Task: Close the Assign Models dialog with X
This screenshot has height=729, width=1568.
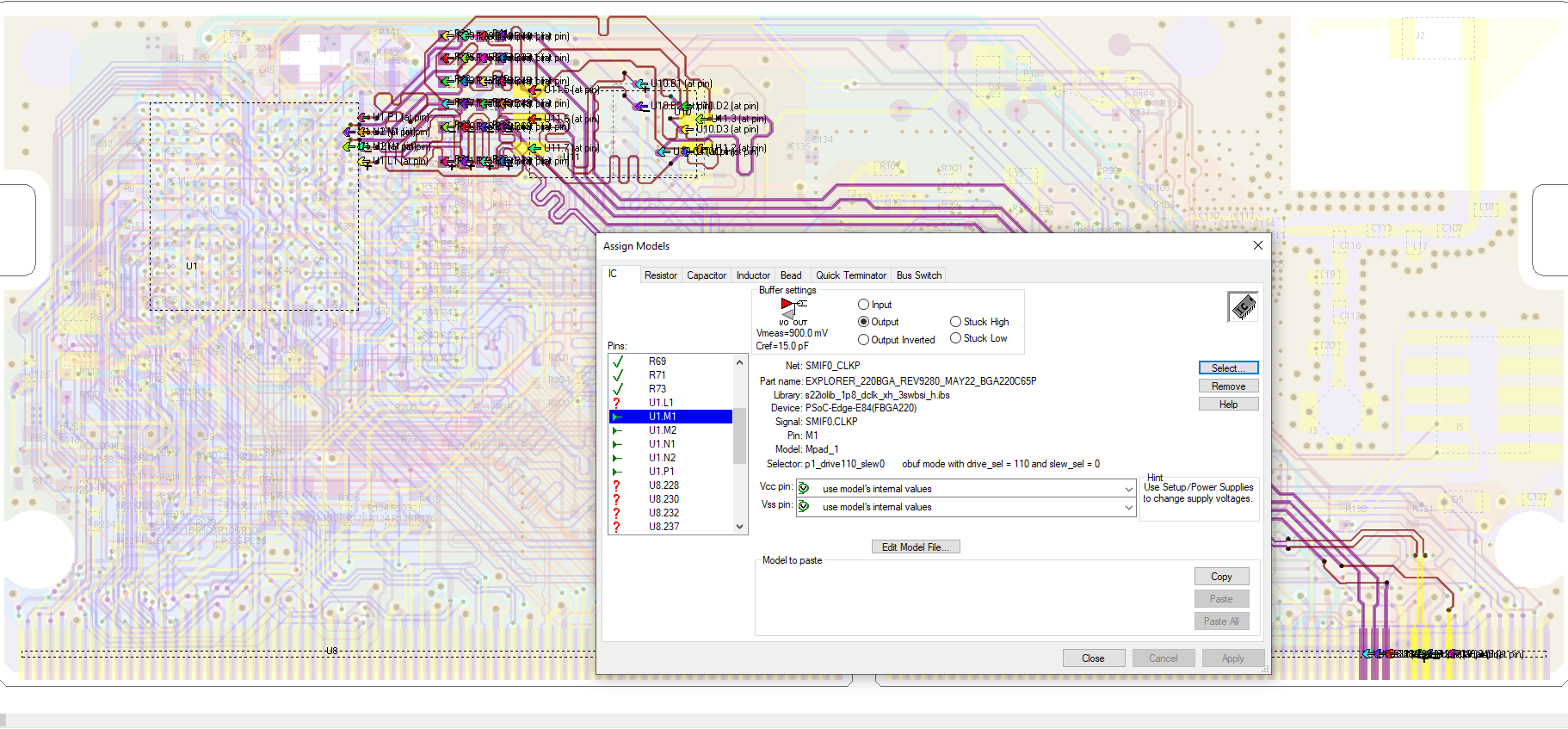Action: [x=1257, y=246]
